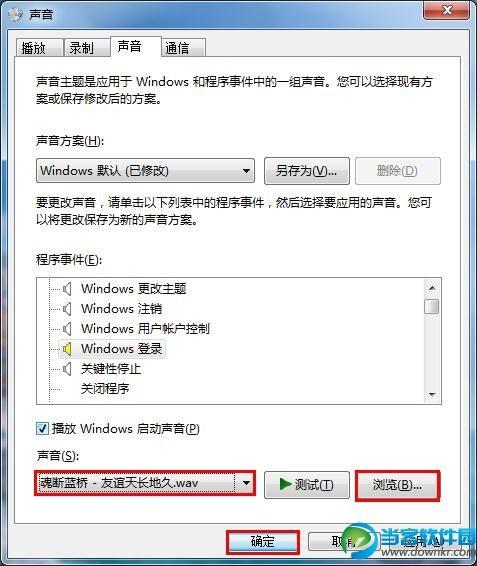The width and height of the screenshot is (477, 566).
Task: Click the sound dialog title bar icon
Action: pos(16,14)
